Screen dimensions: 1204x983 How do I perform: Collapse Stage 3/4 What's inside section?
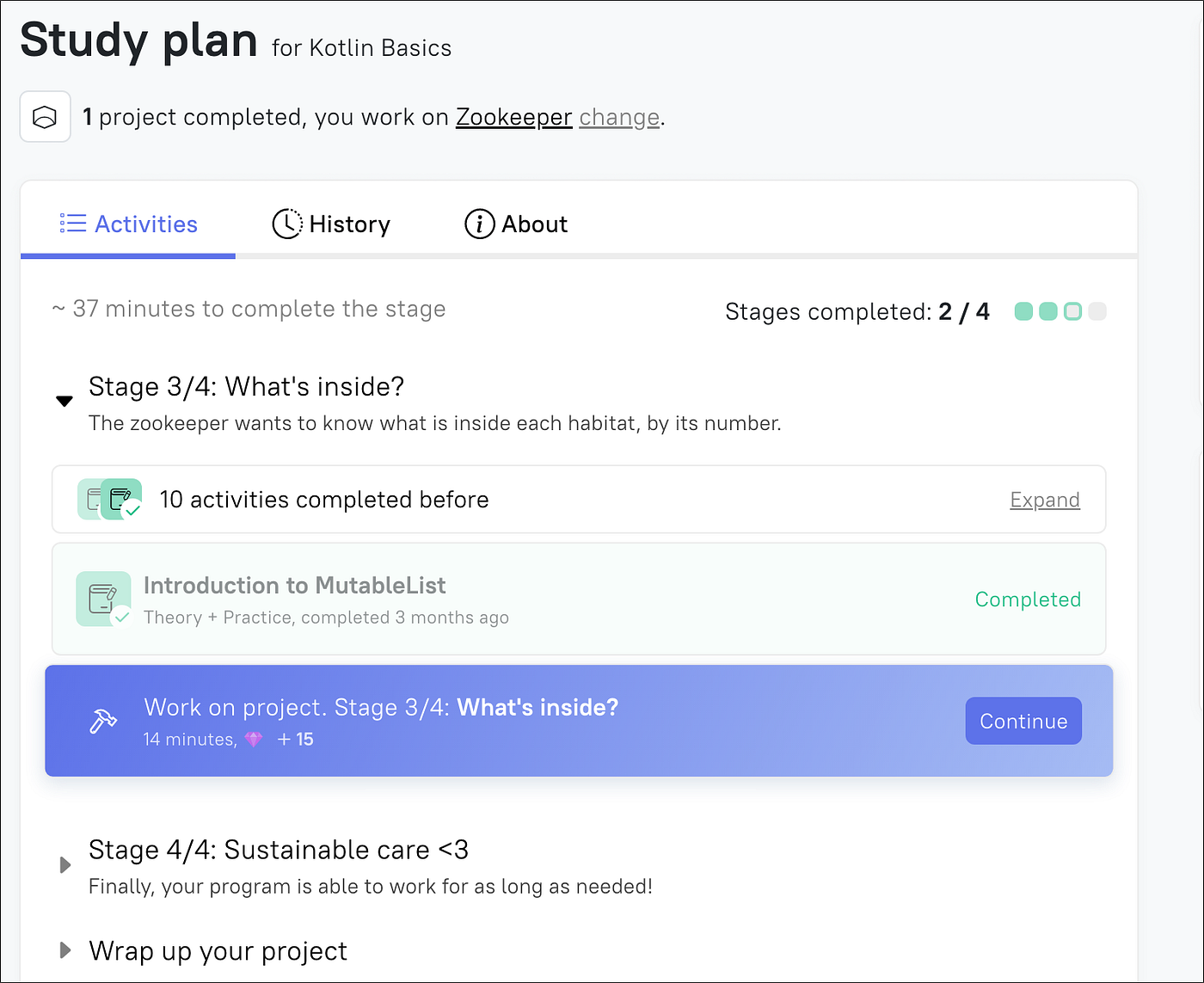pos(64,401)
